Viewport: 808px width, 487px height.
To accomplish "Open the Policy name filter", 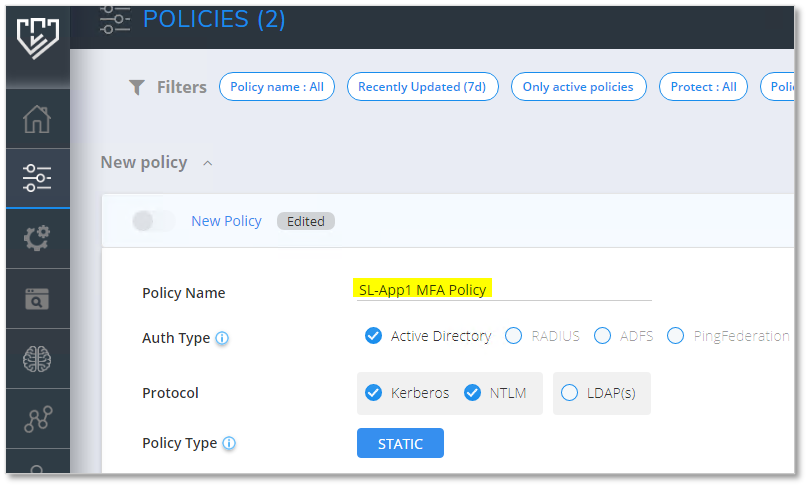I will (x=277, y=87).
